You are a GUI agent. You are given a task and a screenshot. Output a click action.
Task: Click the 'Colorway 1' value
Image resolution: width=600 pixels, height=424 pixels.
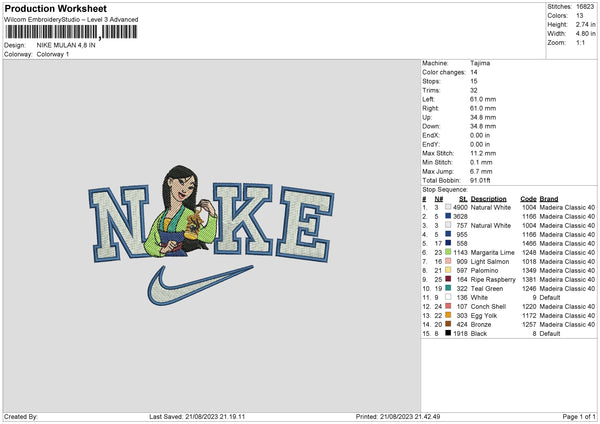pyautogui.click(x=53, y=54)
